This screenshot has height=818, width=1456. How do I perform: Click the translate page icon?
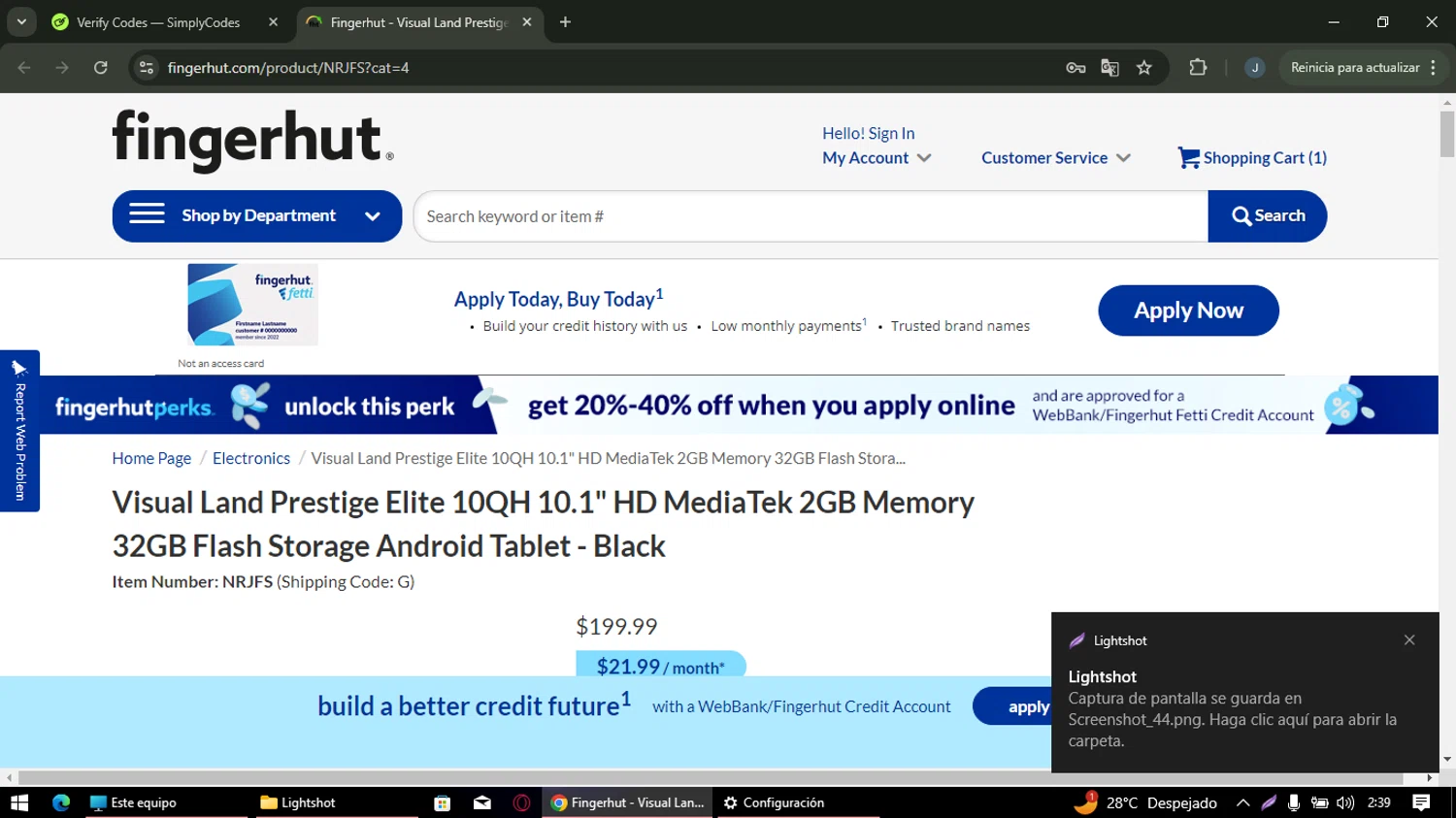click(1109, 68)
